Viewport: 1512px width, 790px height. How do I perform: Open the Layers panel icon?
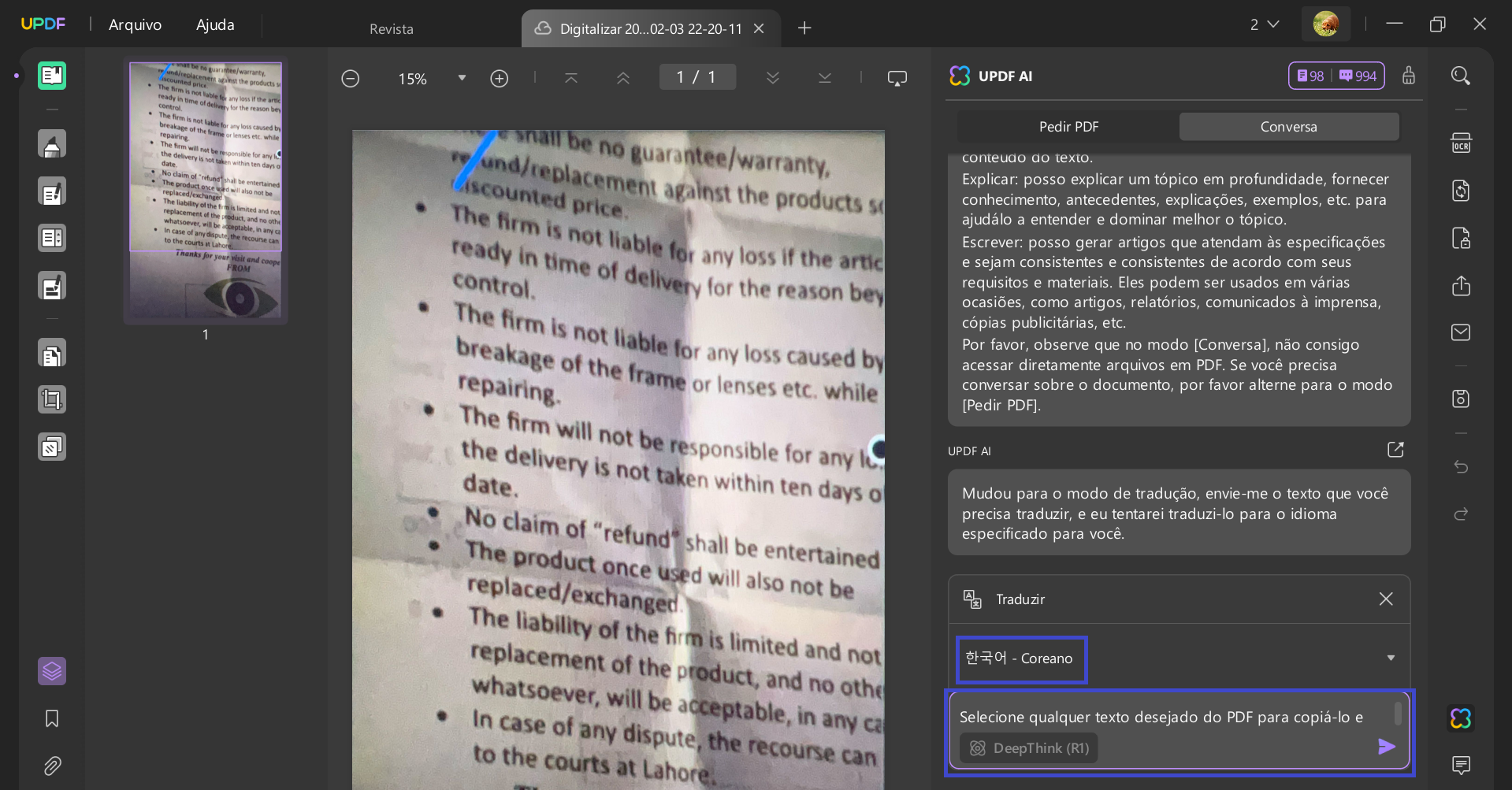(52, 671)
